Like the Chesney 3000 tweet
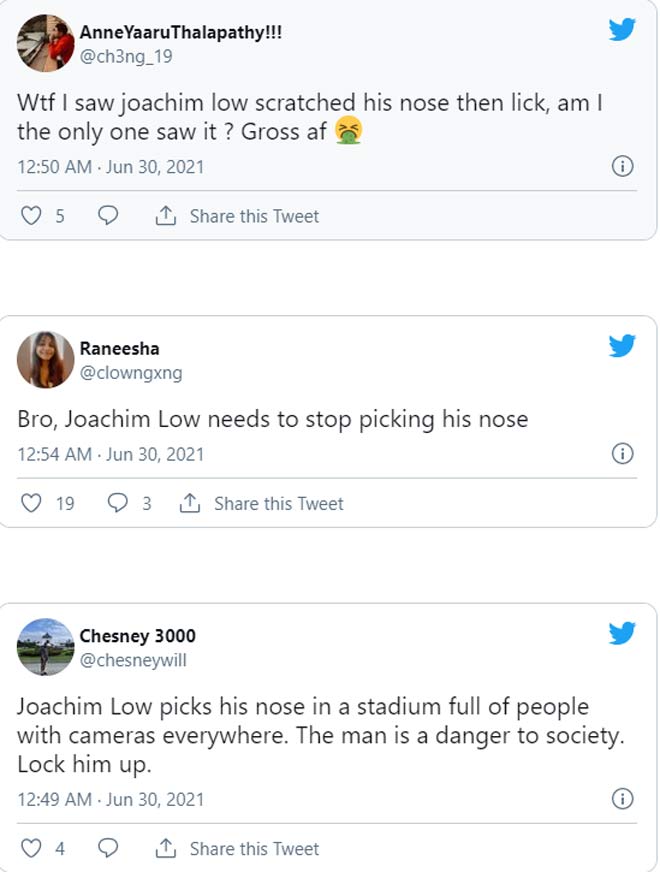The height and width of the screenshot is (872, 660). [x=32, y=849]
